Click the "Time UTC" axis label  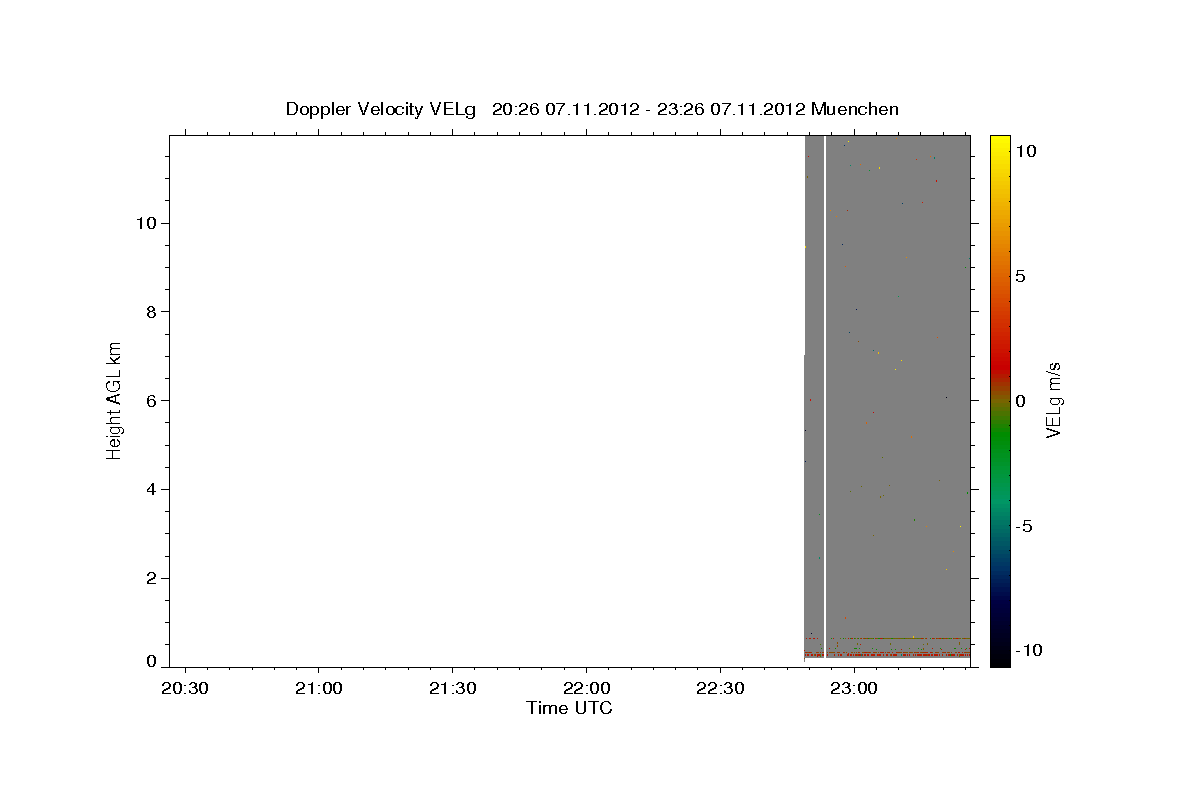[x=569, y=709]
